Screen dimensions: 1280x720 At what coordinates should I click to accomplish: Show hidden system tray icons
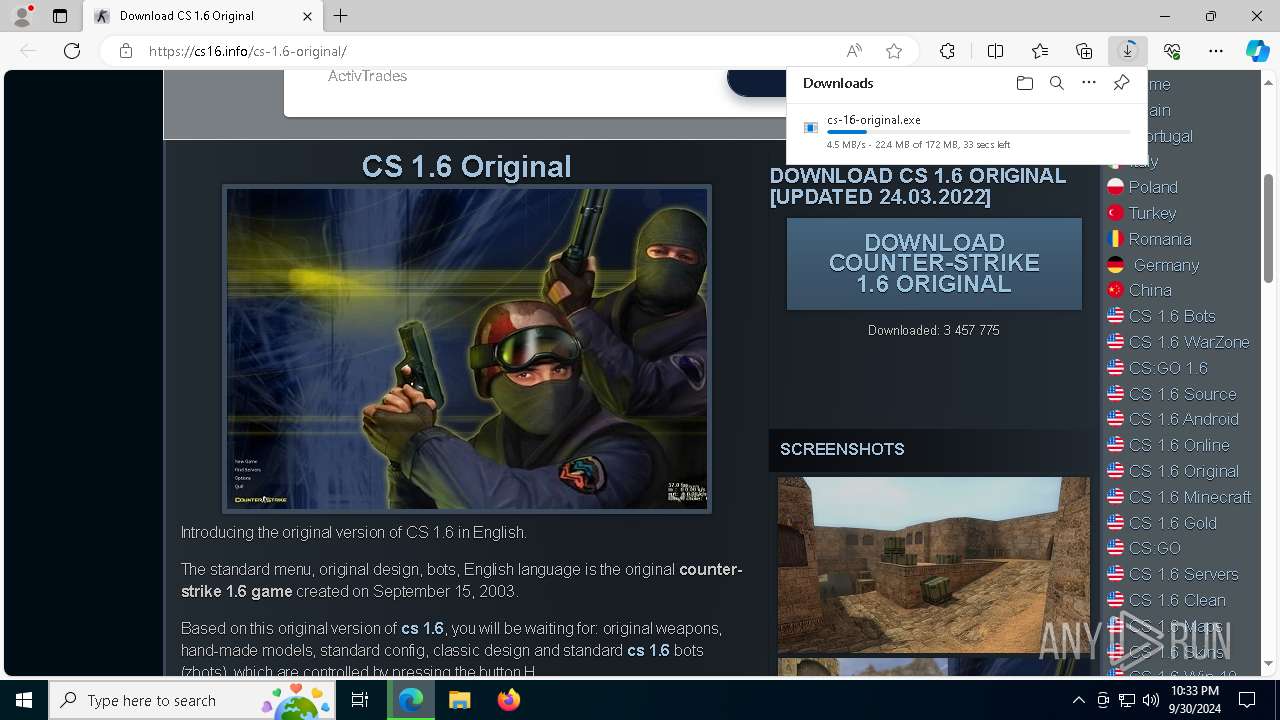tap(1078, 700)
